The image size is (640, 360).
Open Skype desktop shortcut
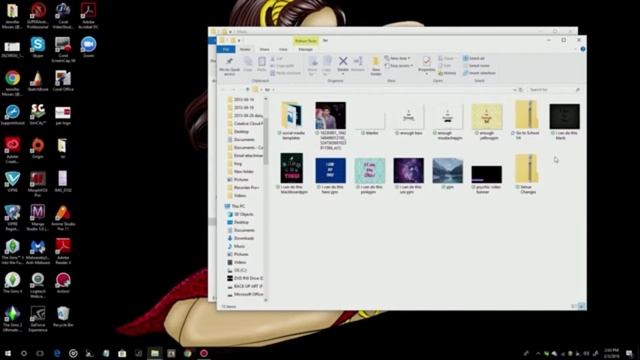38,47
